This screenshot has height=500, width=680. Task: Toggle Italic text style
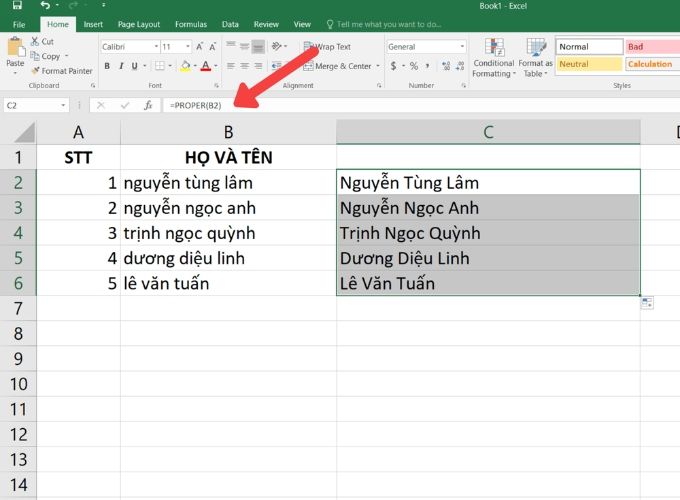click(121, 66)
